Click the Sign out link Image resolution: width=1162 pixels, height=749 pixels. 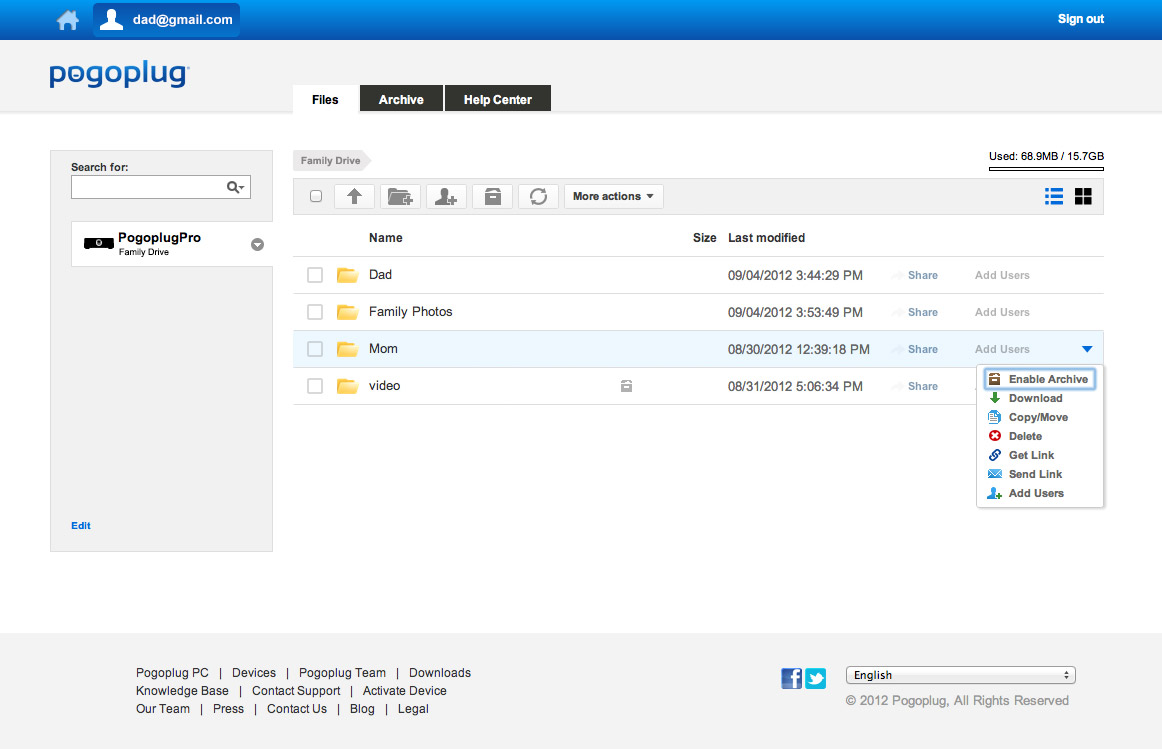tap(1080, 19)
